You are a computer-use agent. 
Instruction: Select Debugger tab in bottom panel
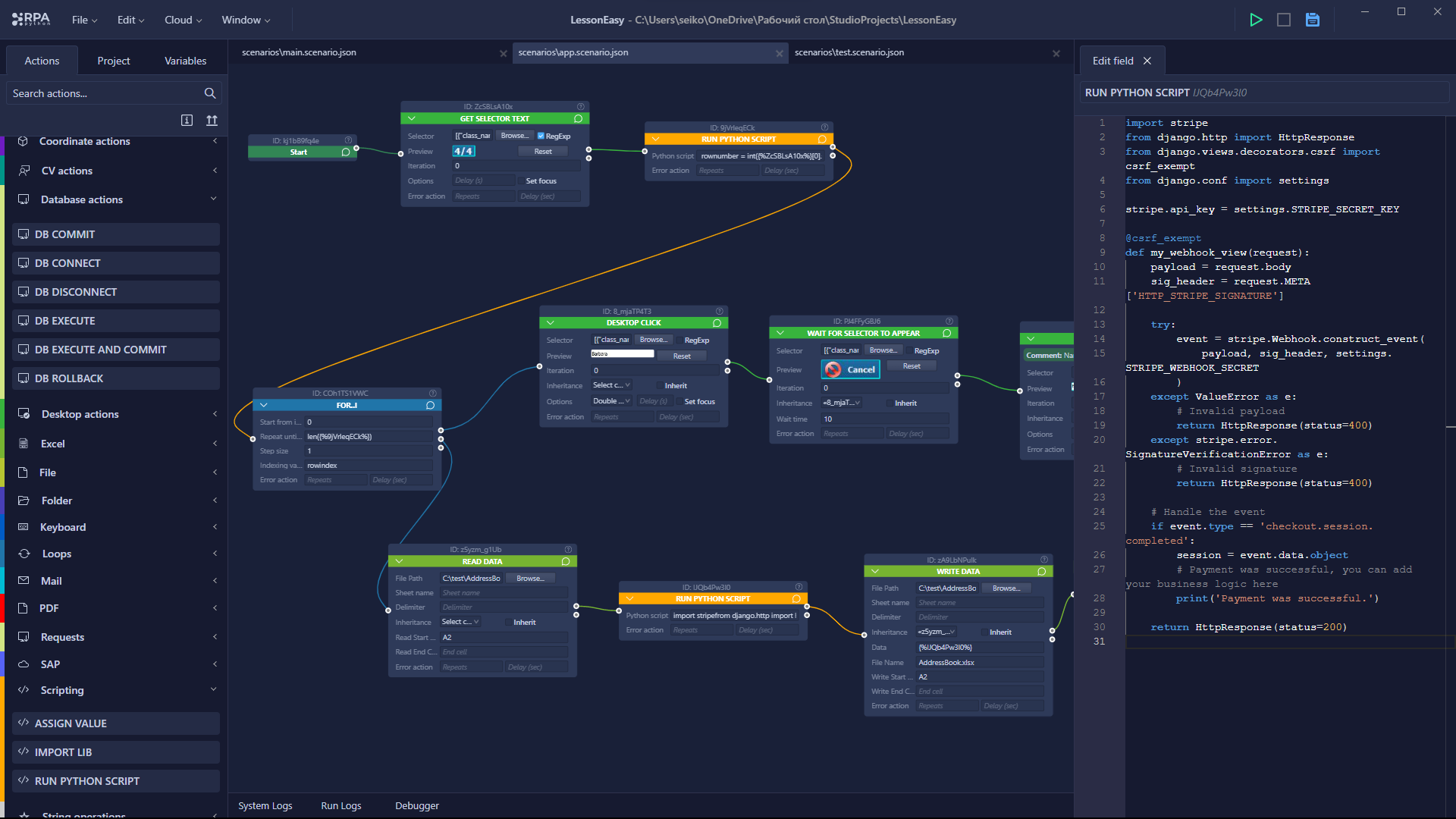coord(416,805)
